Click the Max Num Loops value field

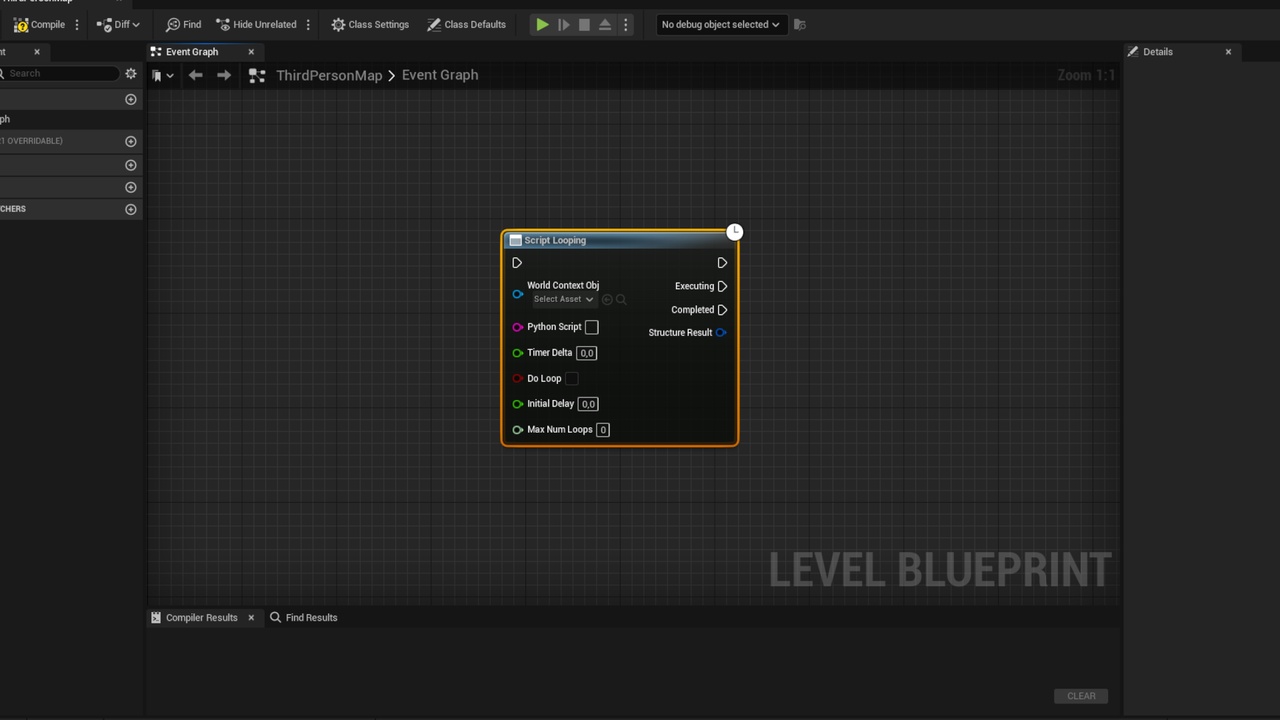click(603, 430)
